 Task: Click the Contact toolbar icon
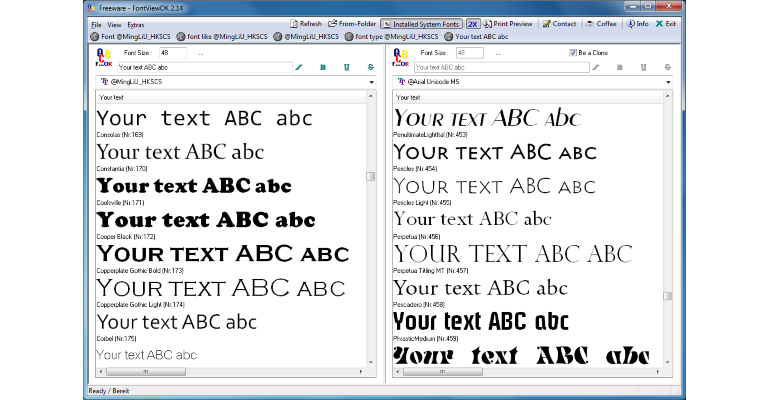(546, 24)
